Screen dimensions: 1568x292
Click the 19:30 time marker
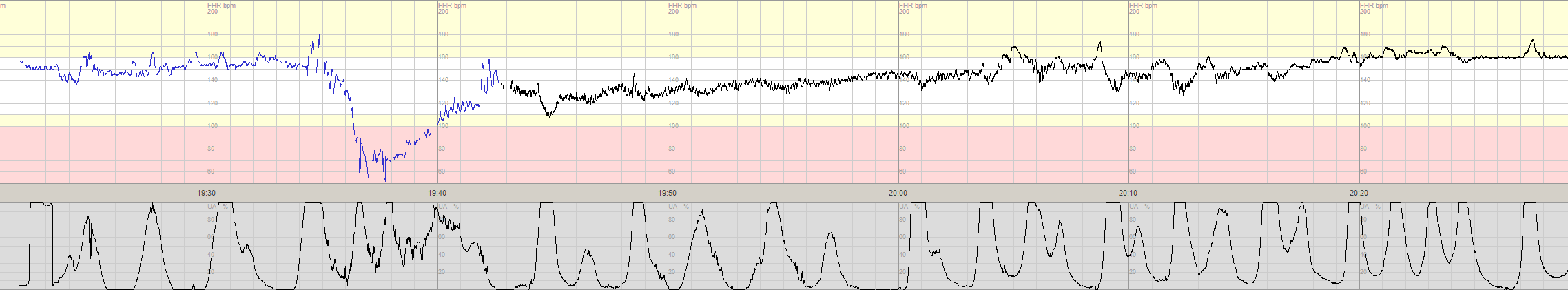[206, 194]
